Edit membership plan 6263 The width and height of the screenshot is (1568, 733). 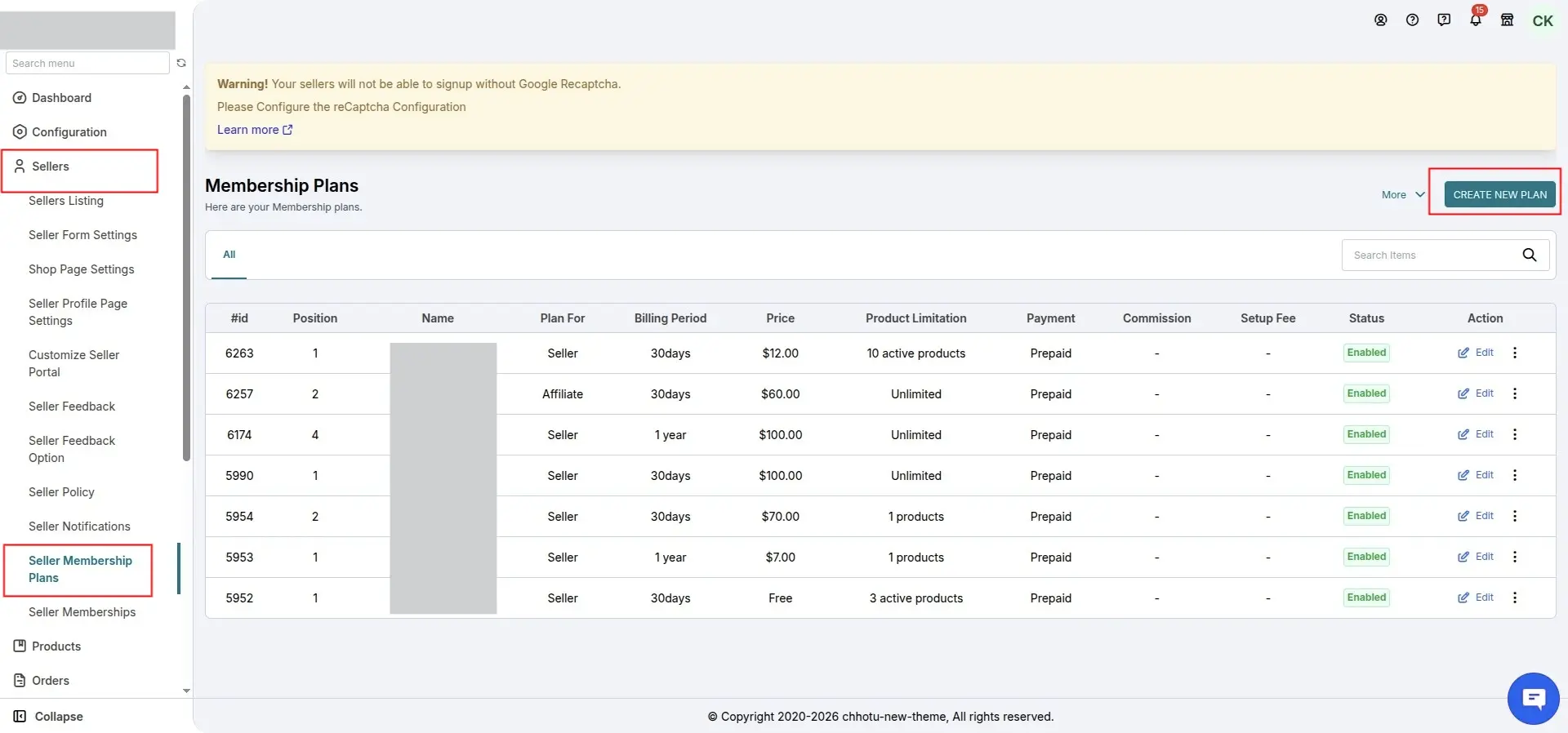[x=1476, y=353]
